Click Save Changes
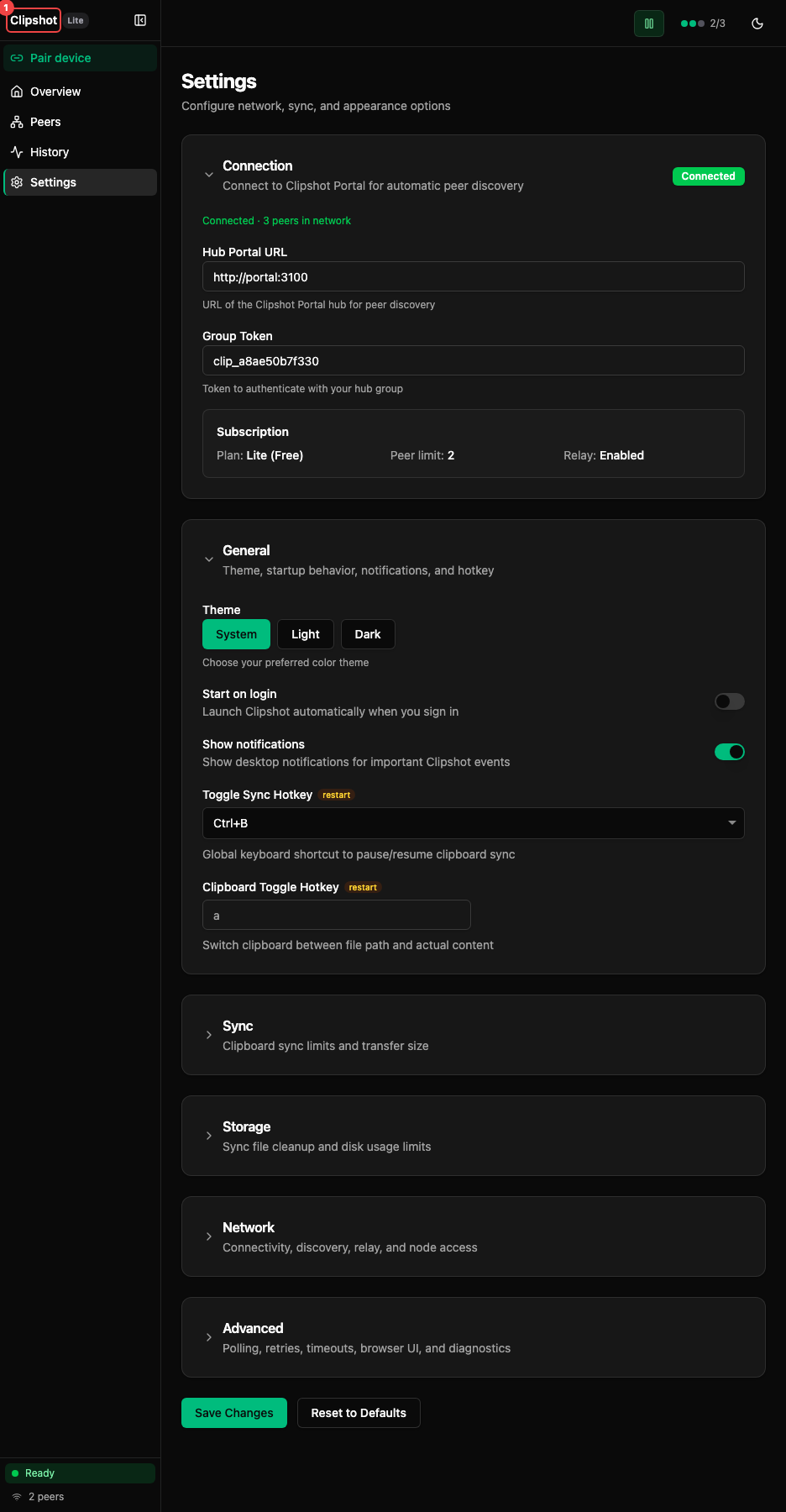 coord(233,1413)
